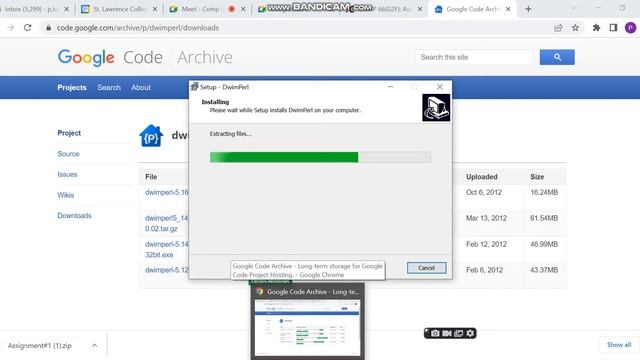Click the forward navigation arrow
This screenshot has height=360, width=640.
click(x=11, y=28)
